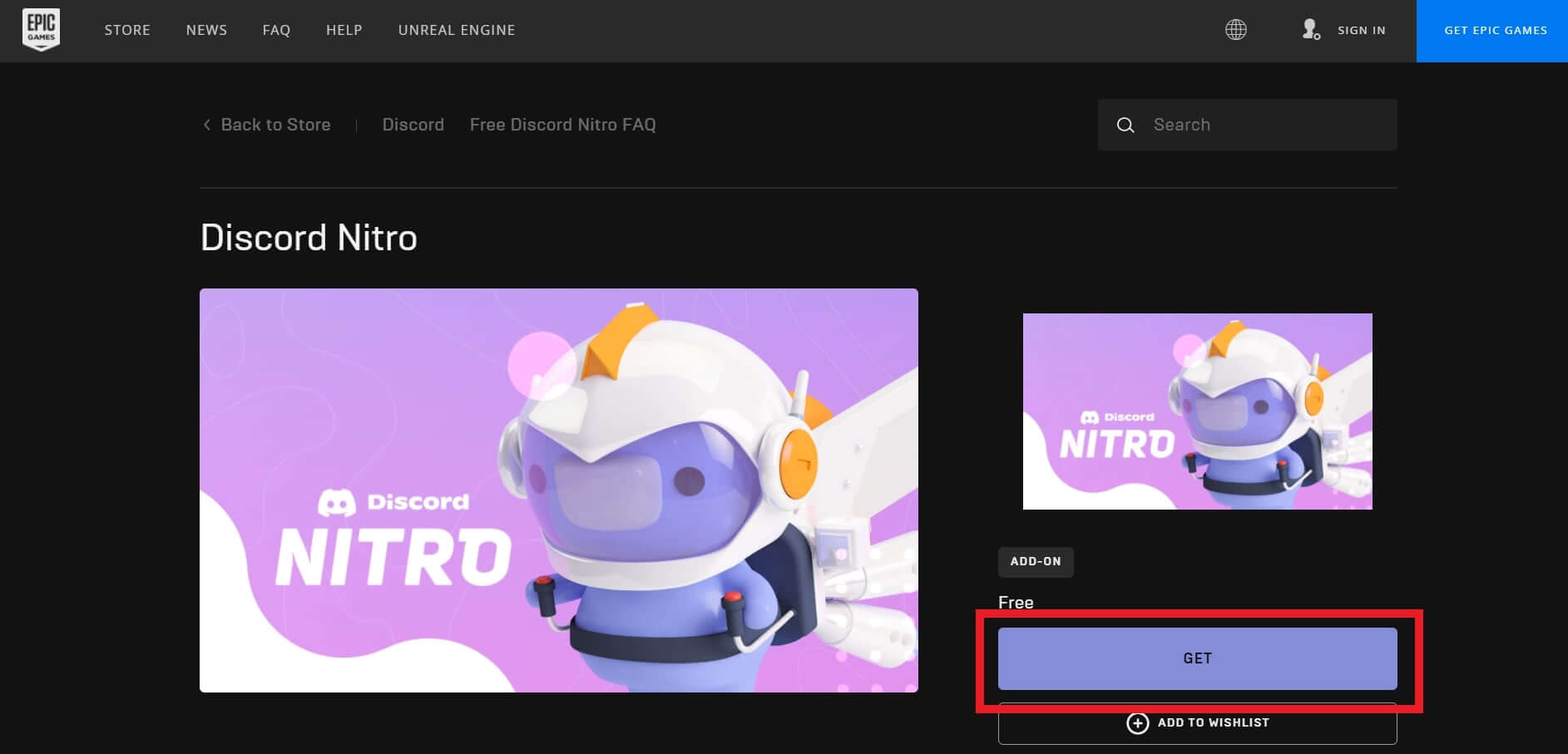1568x754 pixels.
Task: Open the STORE menu item
Action: [127, 30]
